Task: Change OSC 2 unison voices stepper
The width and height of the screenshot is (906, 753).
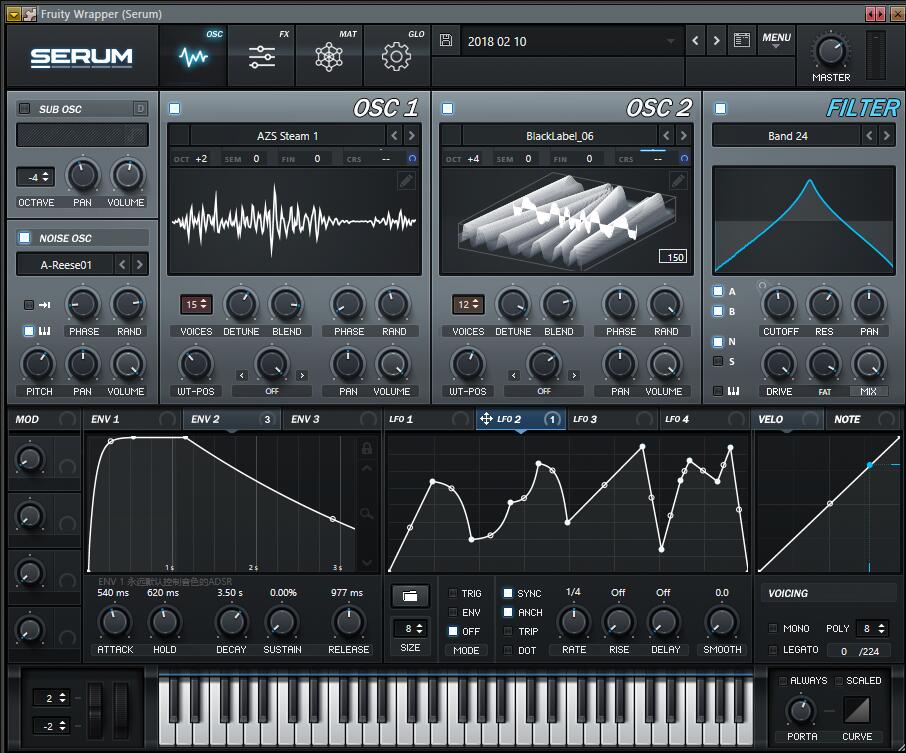Action: coord(468,304)
